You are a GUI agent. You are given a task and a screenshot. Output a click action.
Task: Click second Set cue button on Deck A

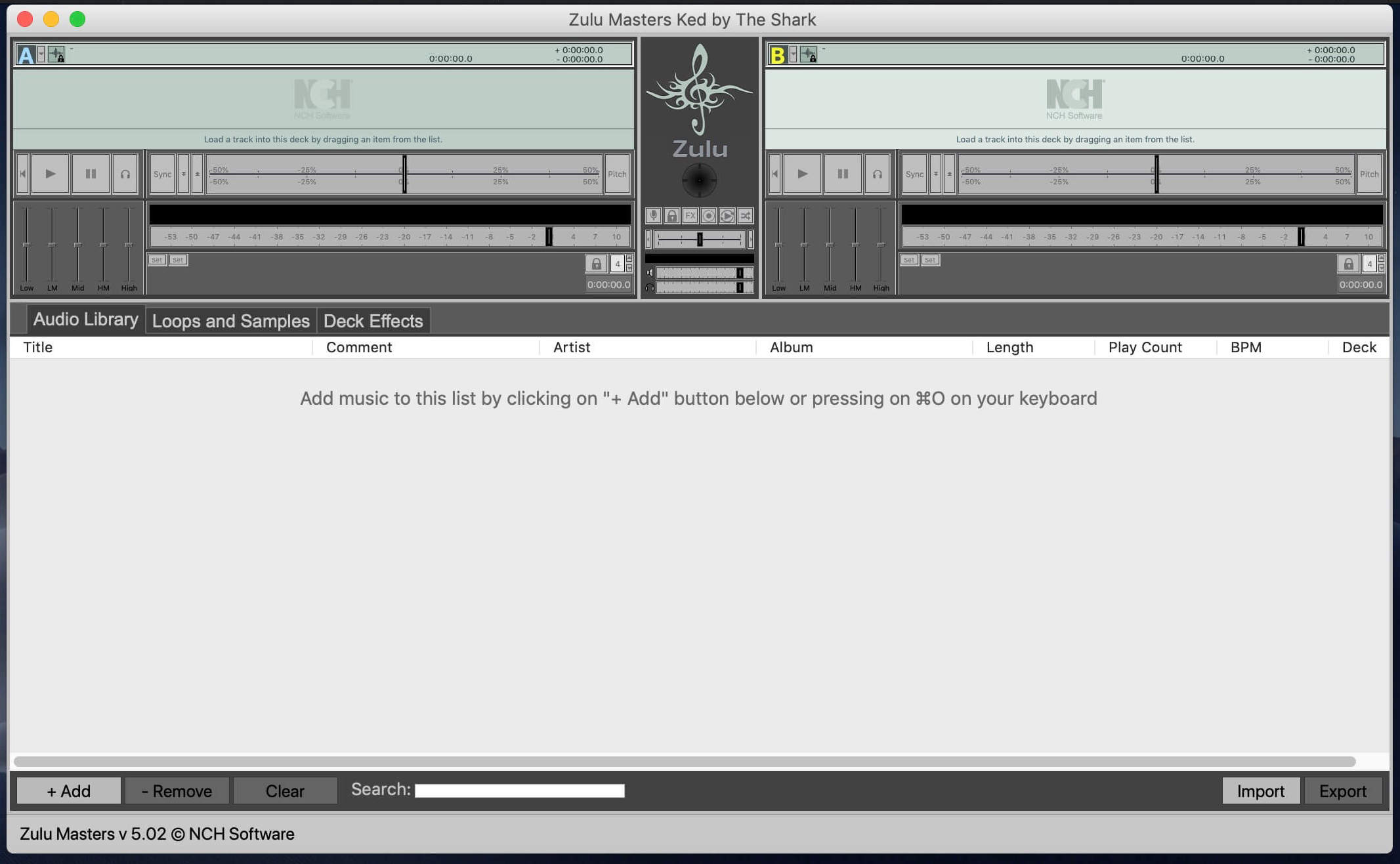[x=178, y=260]
